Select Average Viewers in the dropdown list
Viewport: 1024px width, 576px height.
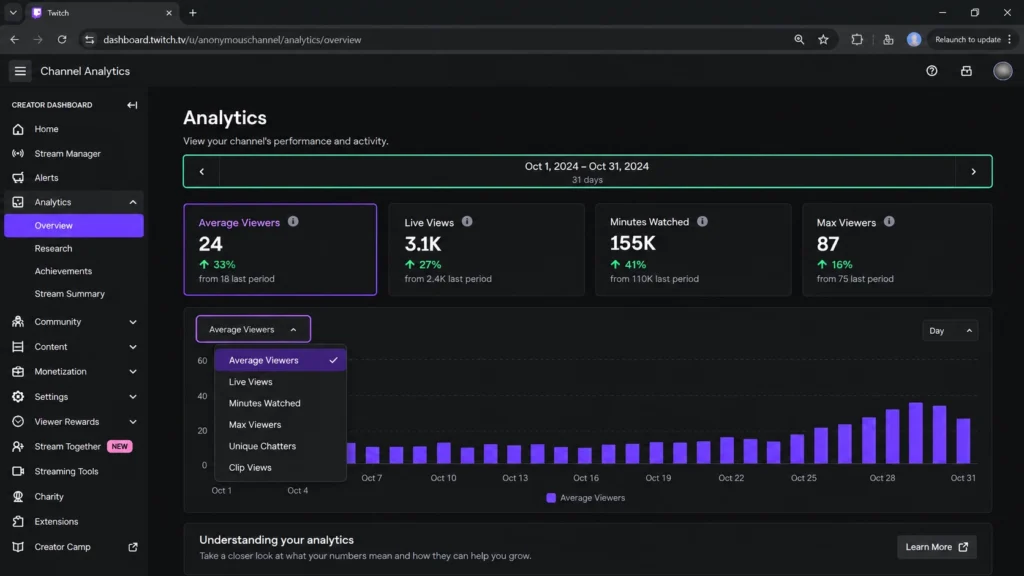coord(280,360)
